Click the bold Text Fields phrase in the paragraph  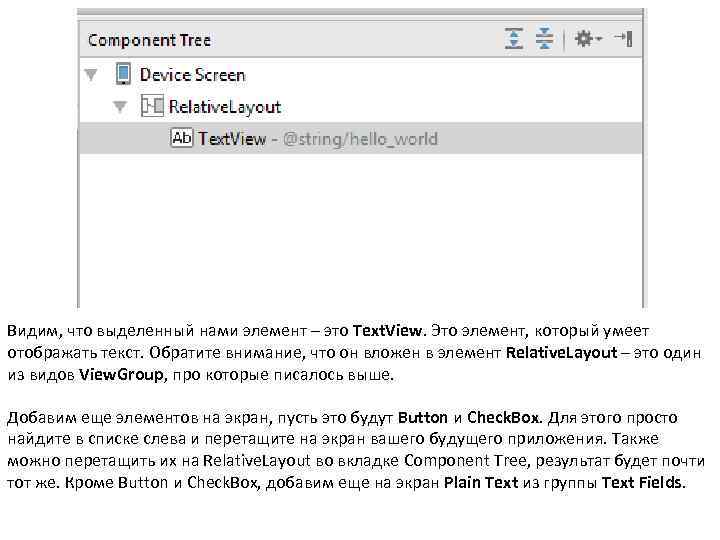[642, 482]
